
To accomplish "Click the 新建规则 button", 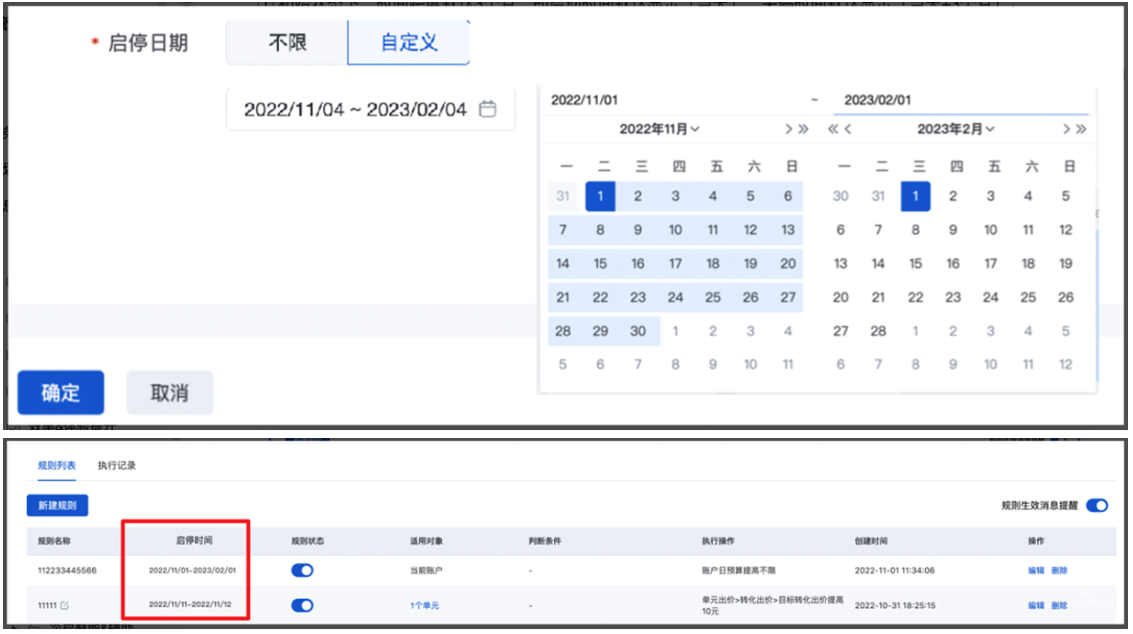I will pyautogui.click(x=58, y=505).
